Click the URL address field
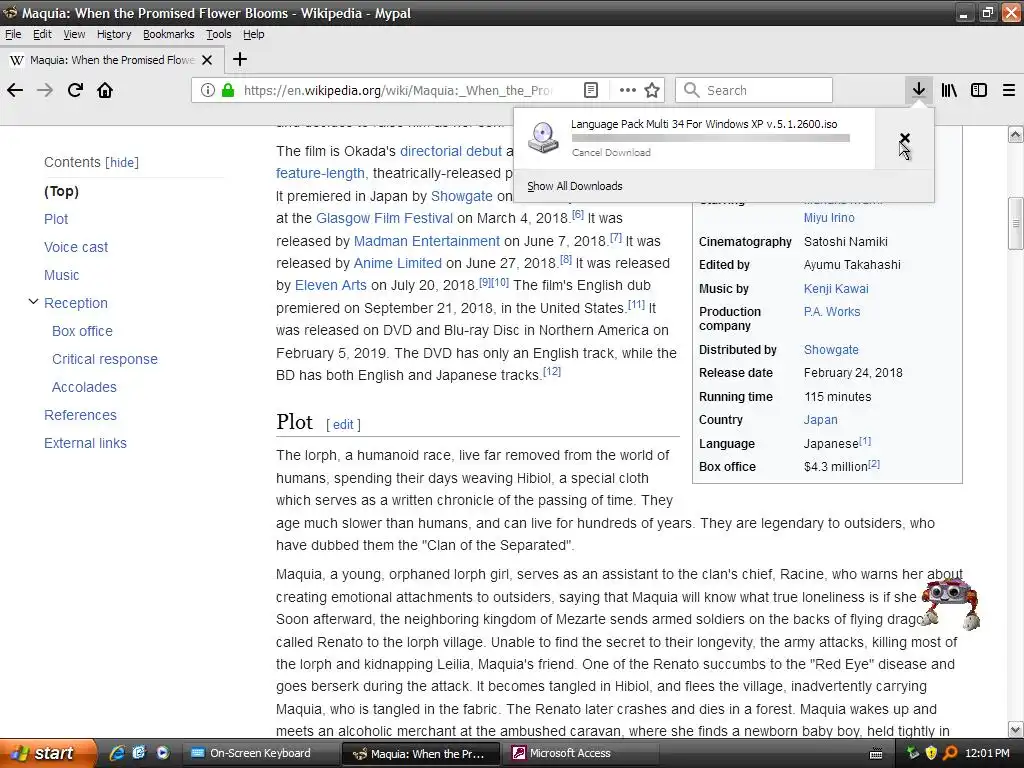This screenshot has height=768, width=1024. (x=398, y=90)
